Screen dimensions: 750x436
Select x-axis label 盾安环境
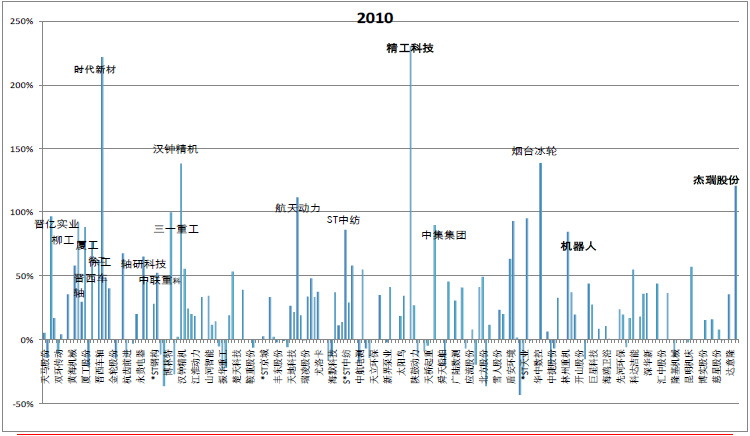click(511, 367)
